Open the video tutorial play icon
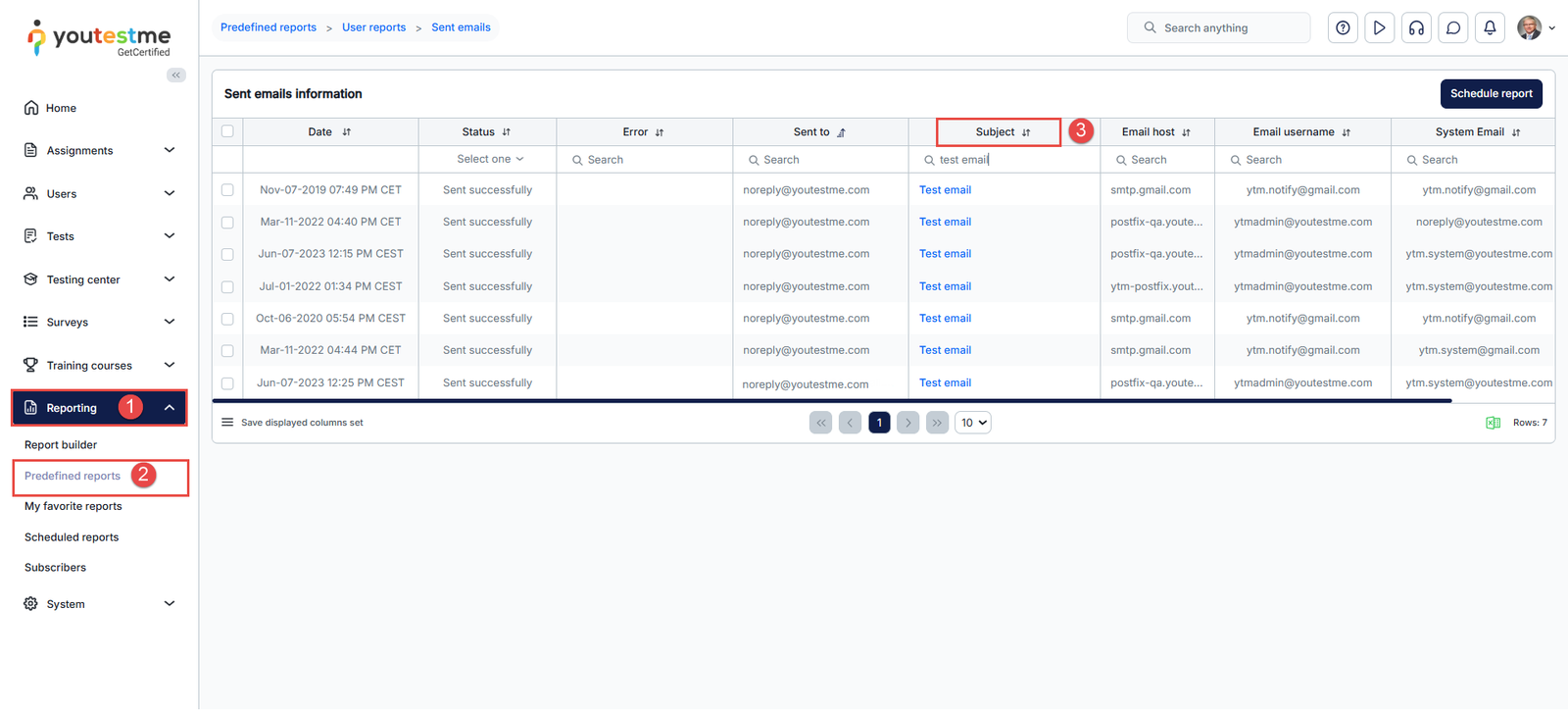This screenshot has width=1568, height=710. [1379, 28]
